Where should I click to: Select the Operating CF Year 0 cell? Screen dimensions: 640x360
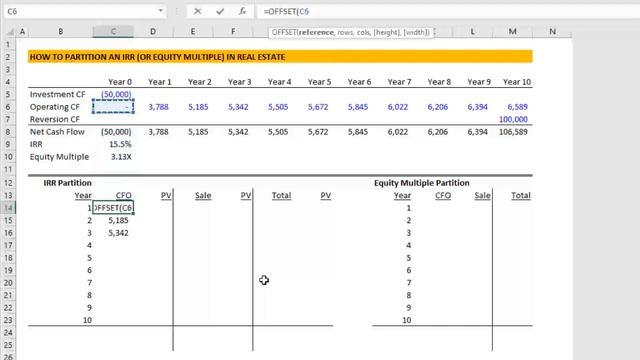113,107
